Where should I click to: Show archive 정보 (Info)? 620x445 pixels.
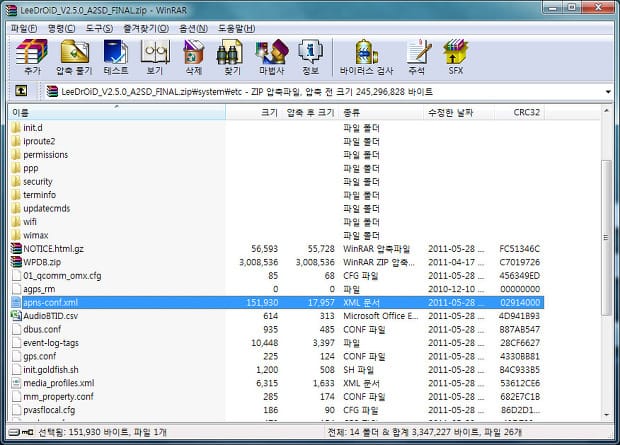tap(310, 57)
